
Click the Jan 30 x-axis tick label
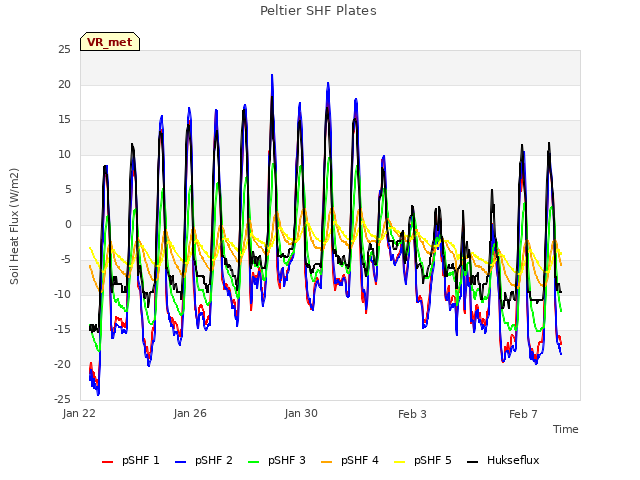coord(301,413)
